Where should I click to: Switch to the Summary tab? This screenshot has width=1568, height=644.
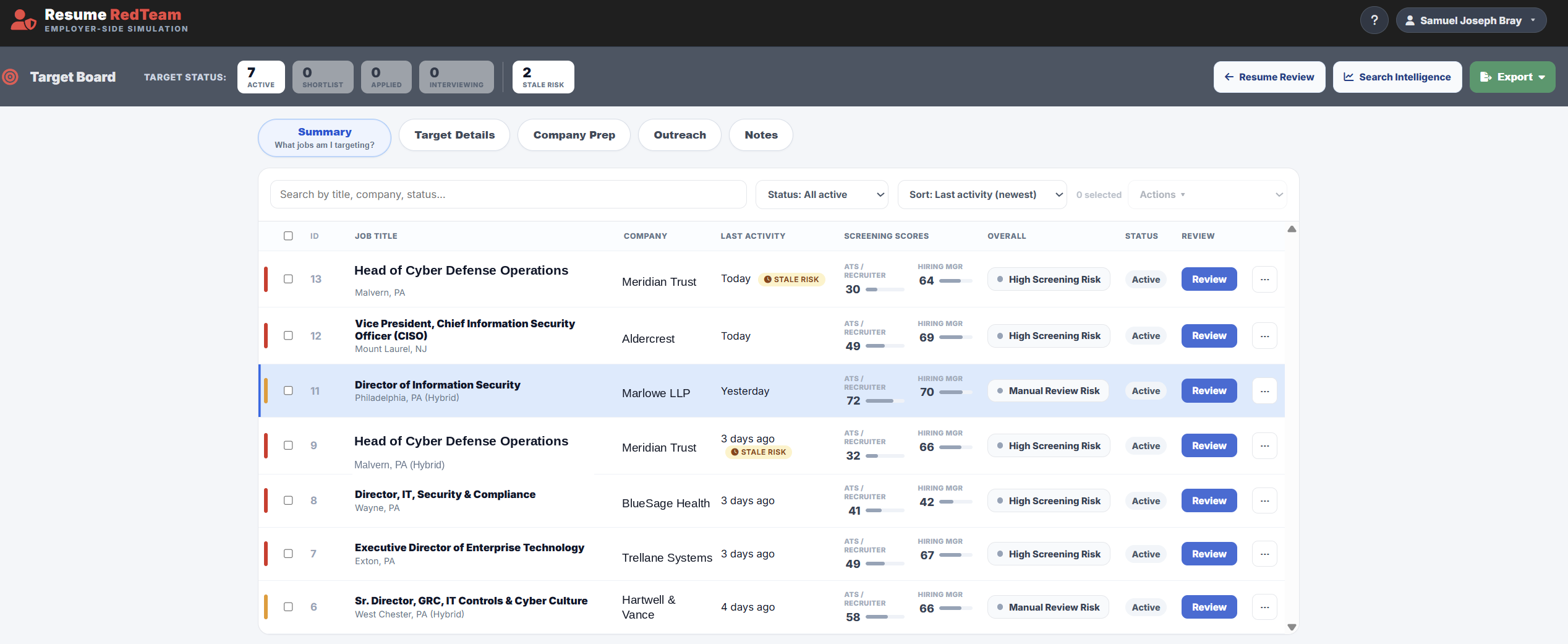[x=325, y=138]
